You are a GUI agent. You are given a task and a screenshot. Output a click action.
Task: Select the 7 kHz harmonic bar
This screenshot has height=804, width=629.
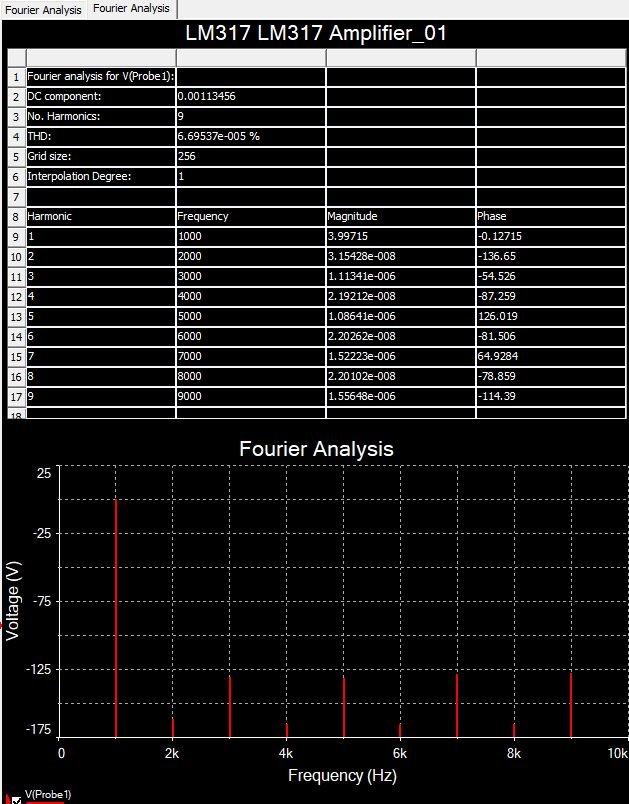457,706
